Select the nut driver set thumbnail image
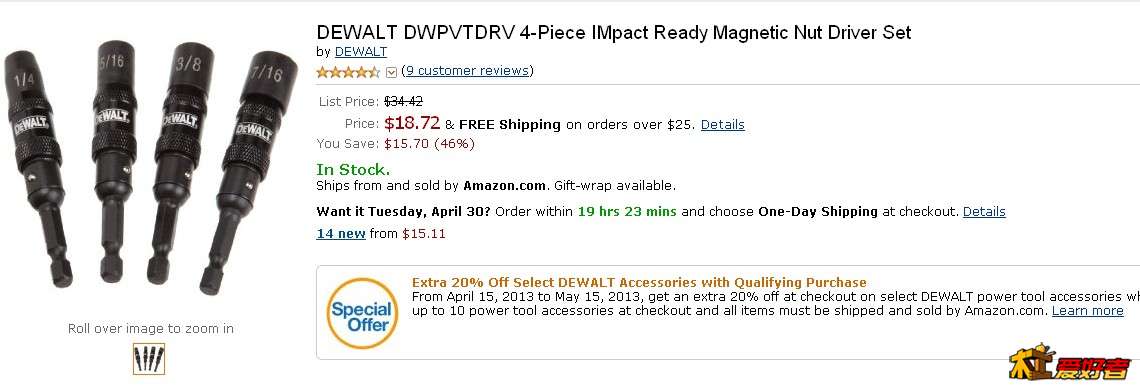The image size is (1140, 386). click(149, 359)
